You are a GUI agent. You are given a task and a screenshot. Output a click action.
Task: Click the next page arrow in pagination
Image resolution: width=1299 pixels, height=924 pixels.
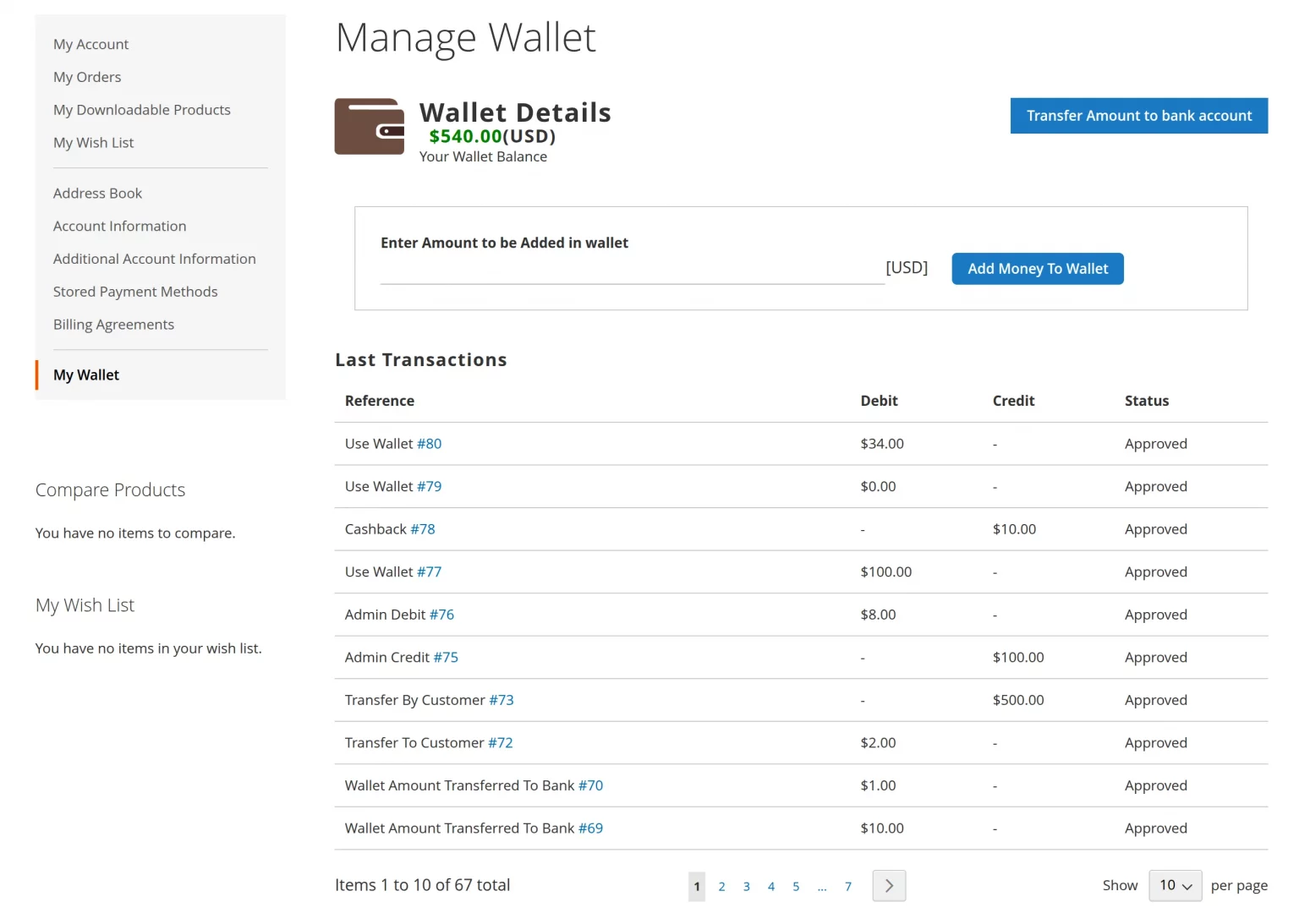click(889, 885)
